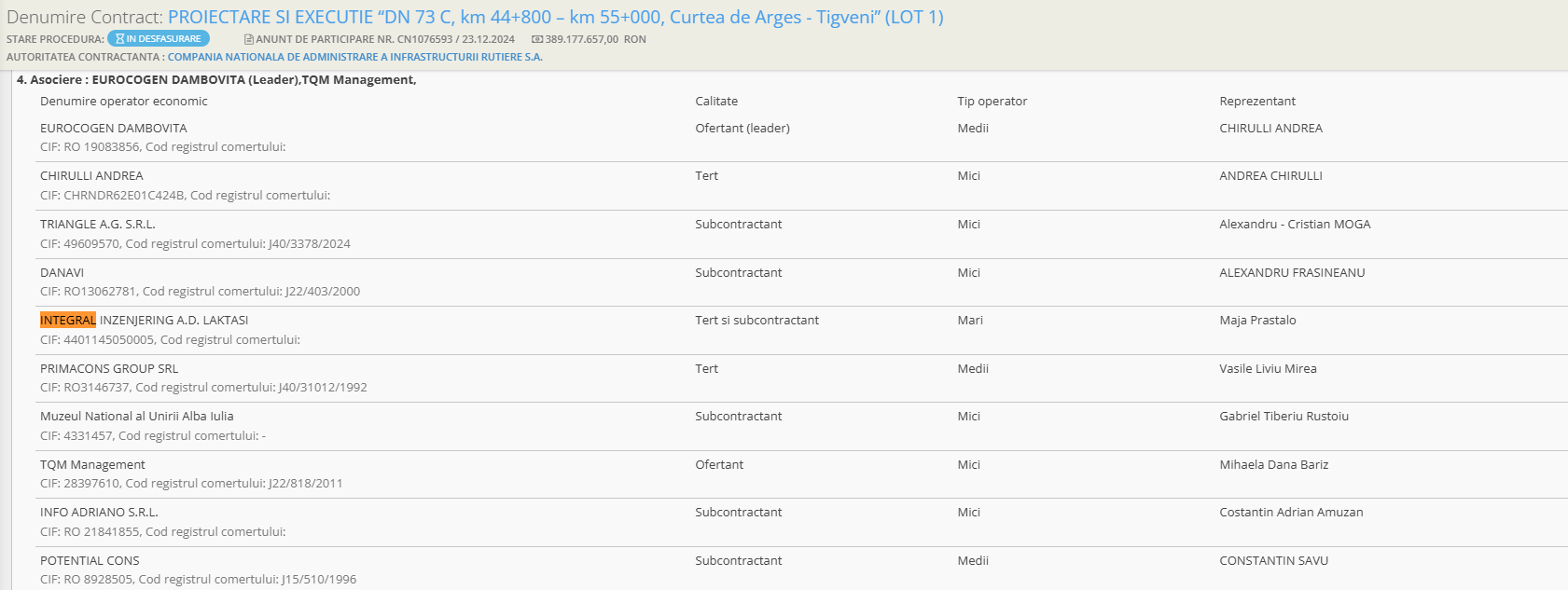Screen dimensions: 1568x590
Task: Click the Reprezentant column header
Action: 1257,102
